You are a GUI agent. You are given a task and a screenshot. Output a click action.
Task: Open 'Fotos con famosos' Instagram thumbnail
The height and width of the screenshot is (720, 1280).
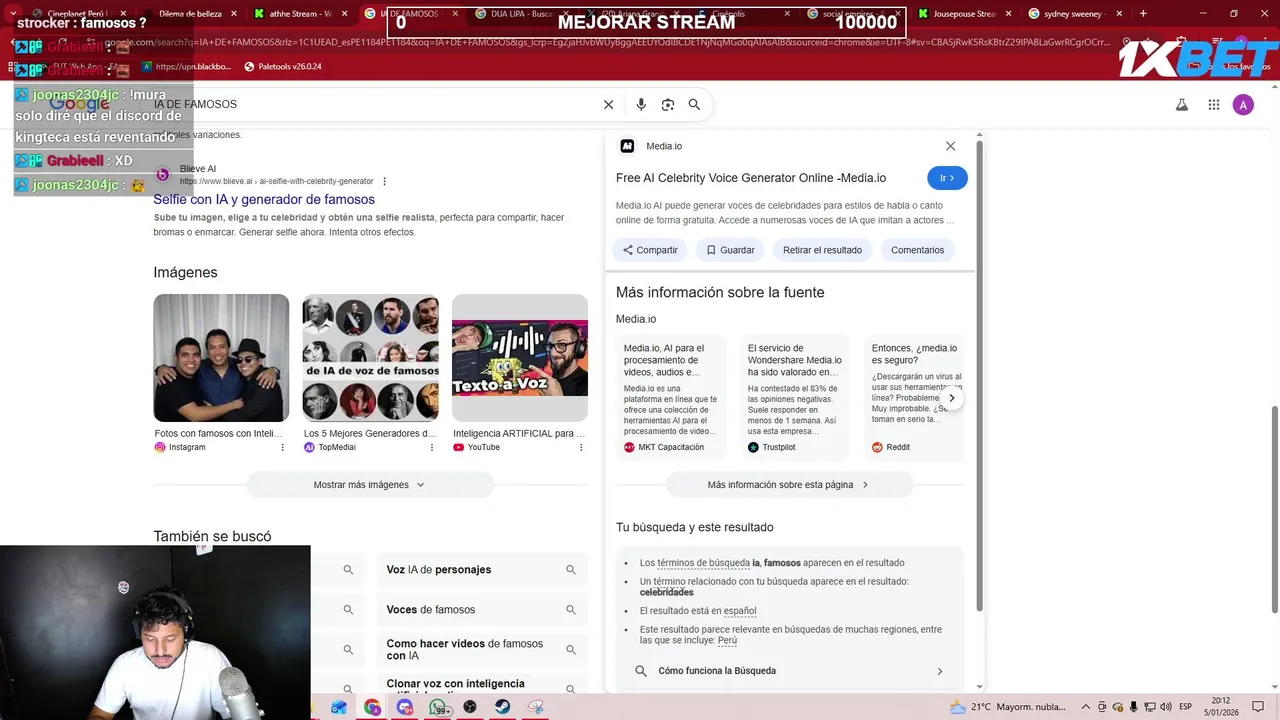click(x=221, y=358)
